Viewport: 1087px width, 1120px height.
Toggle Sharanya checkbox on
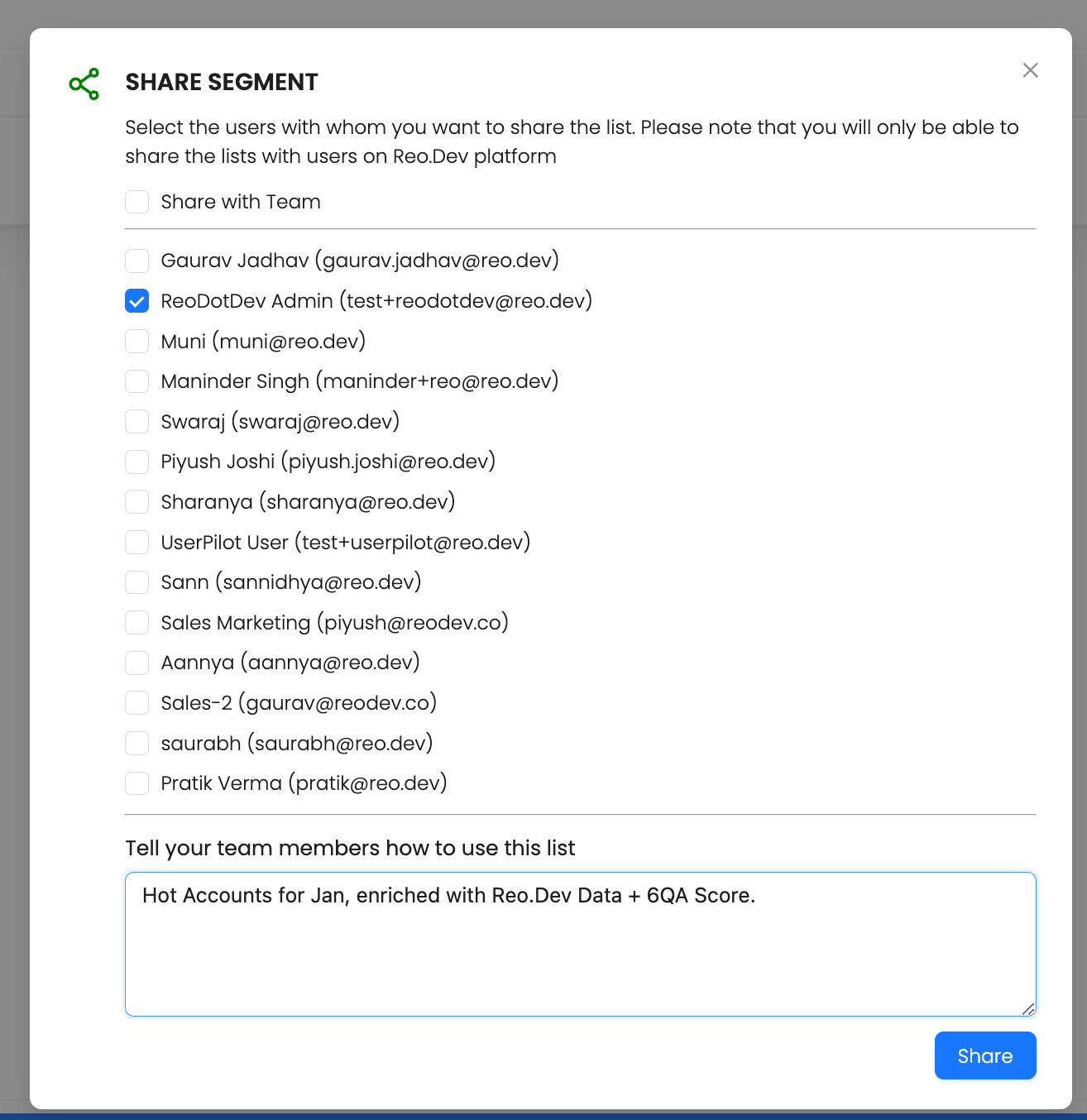pyautogui.click(x=137, y=502)
